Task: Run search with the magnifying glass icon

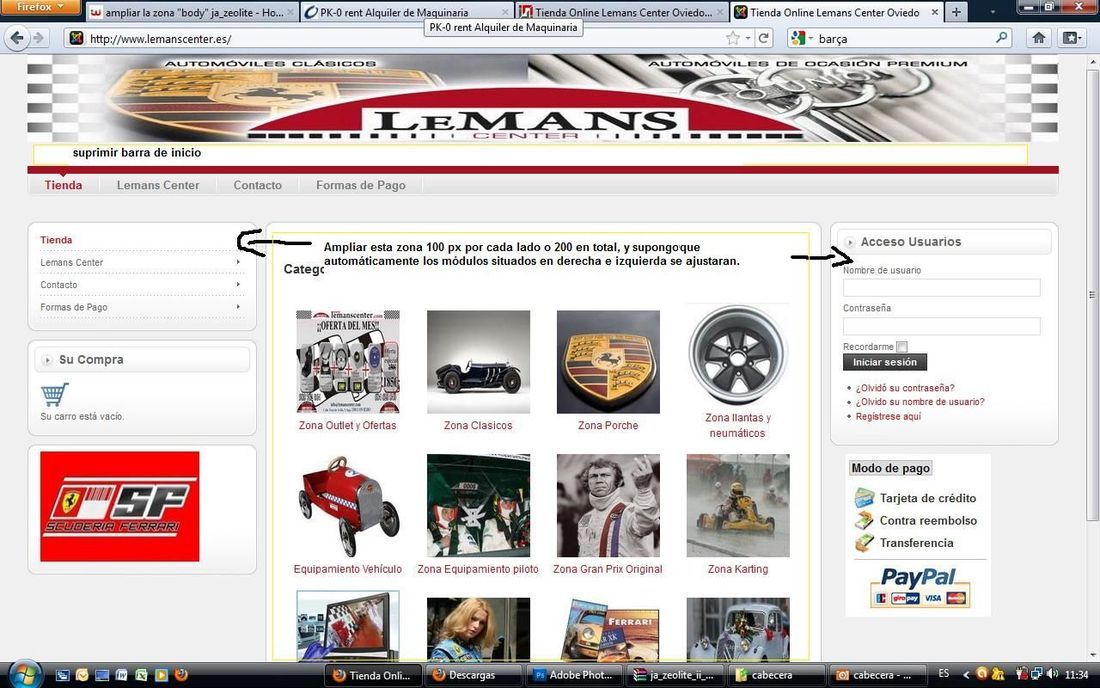Action: coord(1002,37)
